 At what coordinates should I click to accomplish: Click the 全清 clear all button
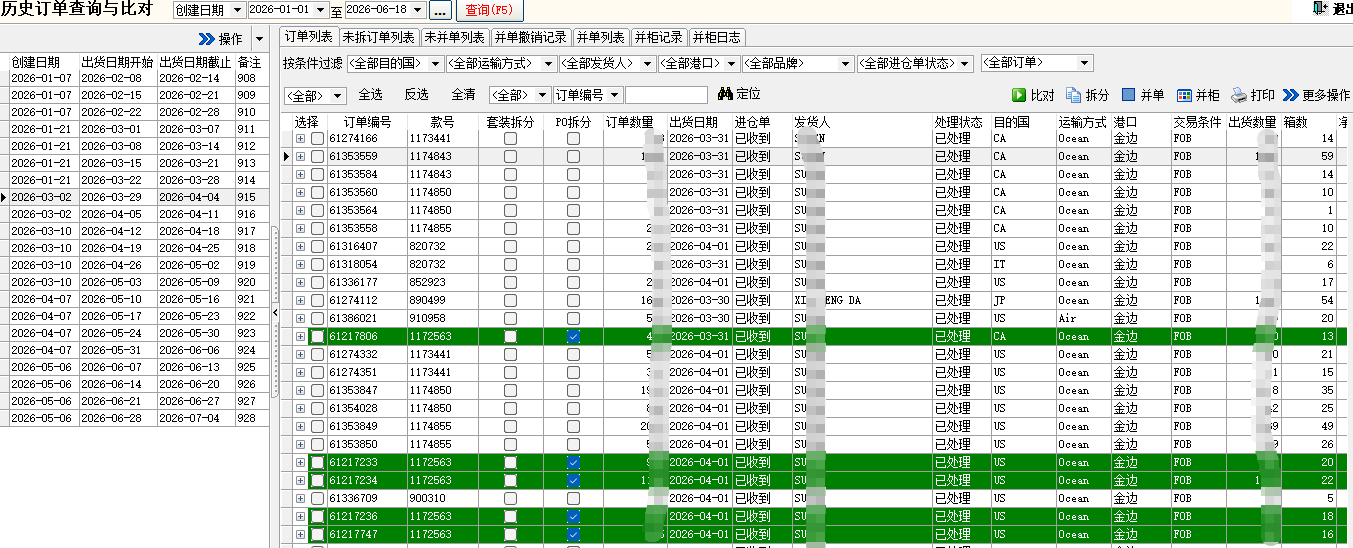pos(463,95)
